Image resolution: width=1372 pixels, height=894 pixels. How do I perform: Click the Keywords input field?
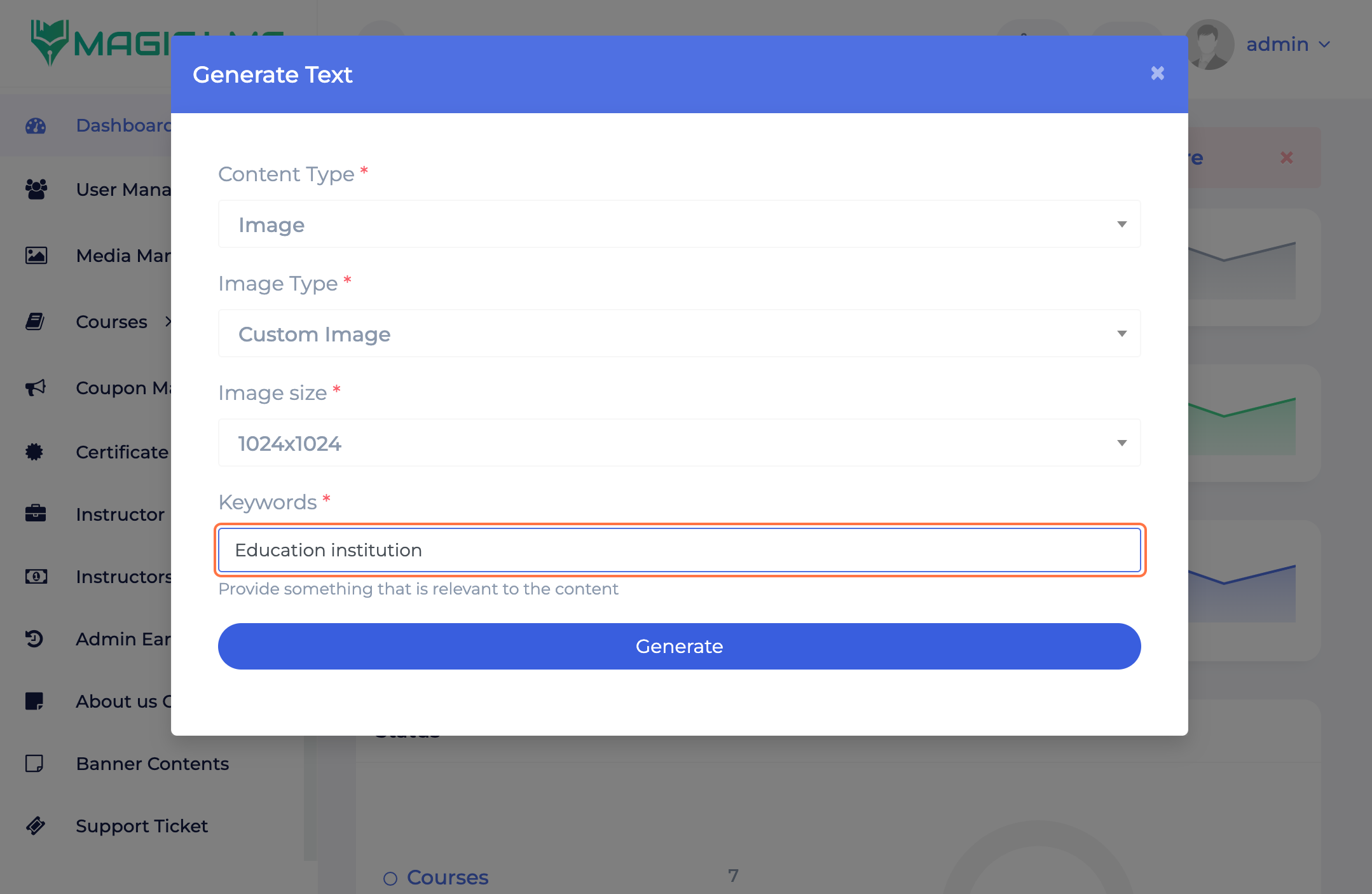(679, 550)
